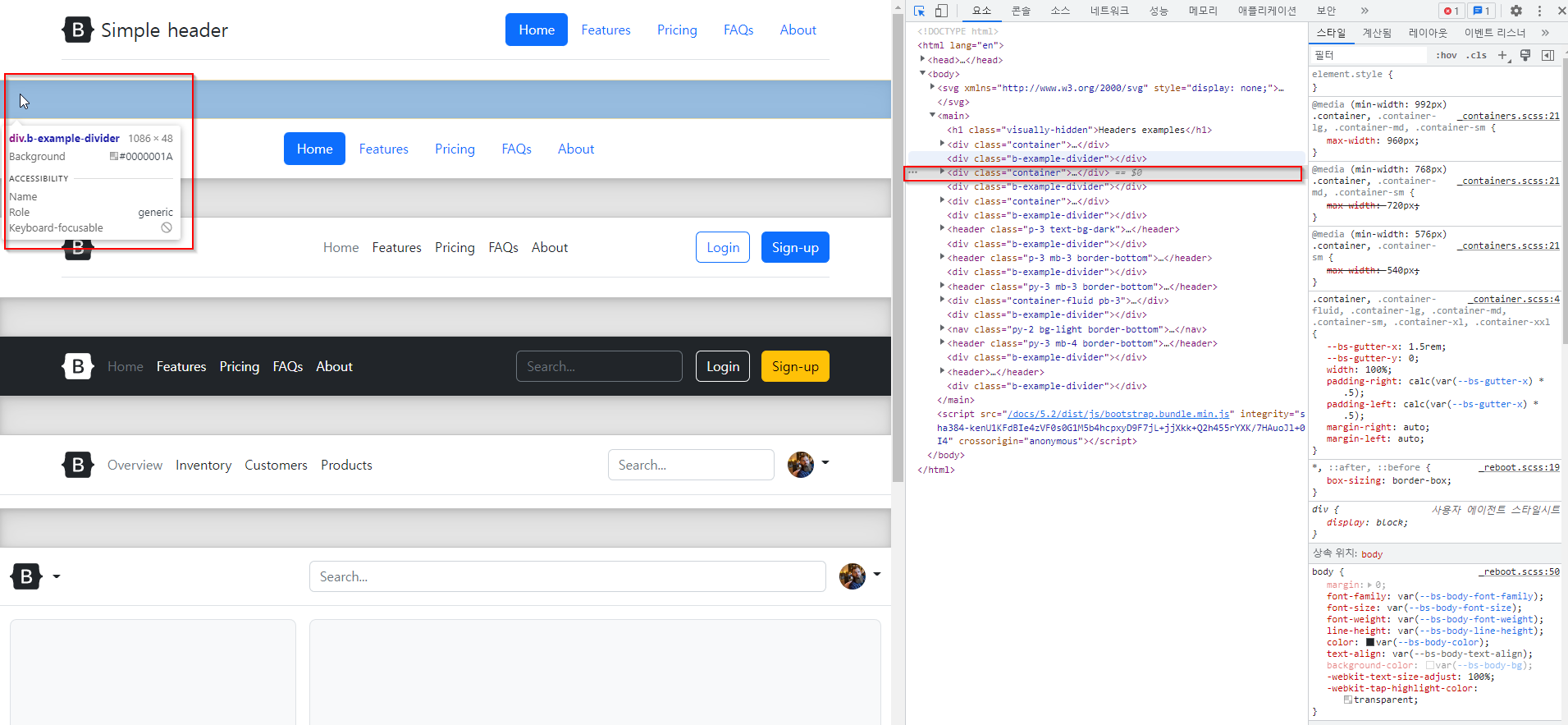Screen dimensions: 1568x725
Task: Expand div container-fluid pb-3 node
Action: pos(942,300)
